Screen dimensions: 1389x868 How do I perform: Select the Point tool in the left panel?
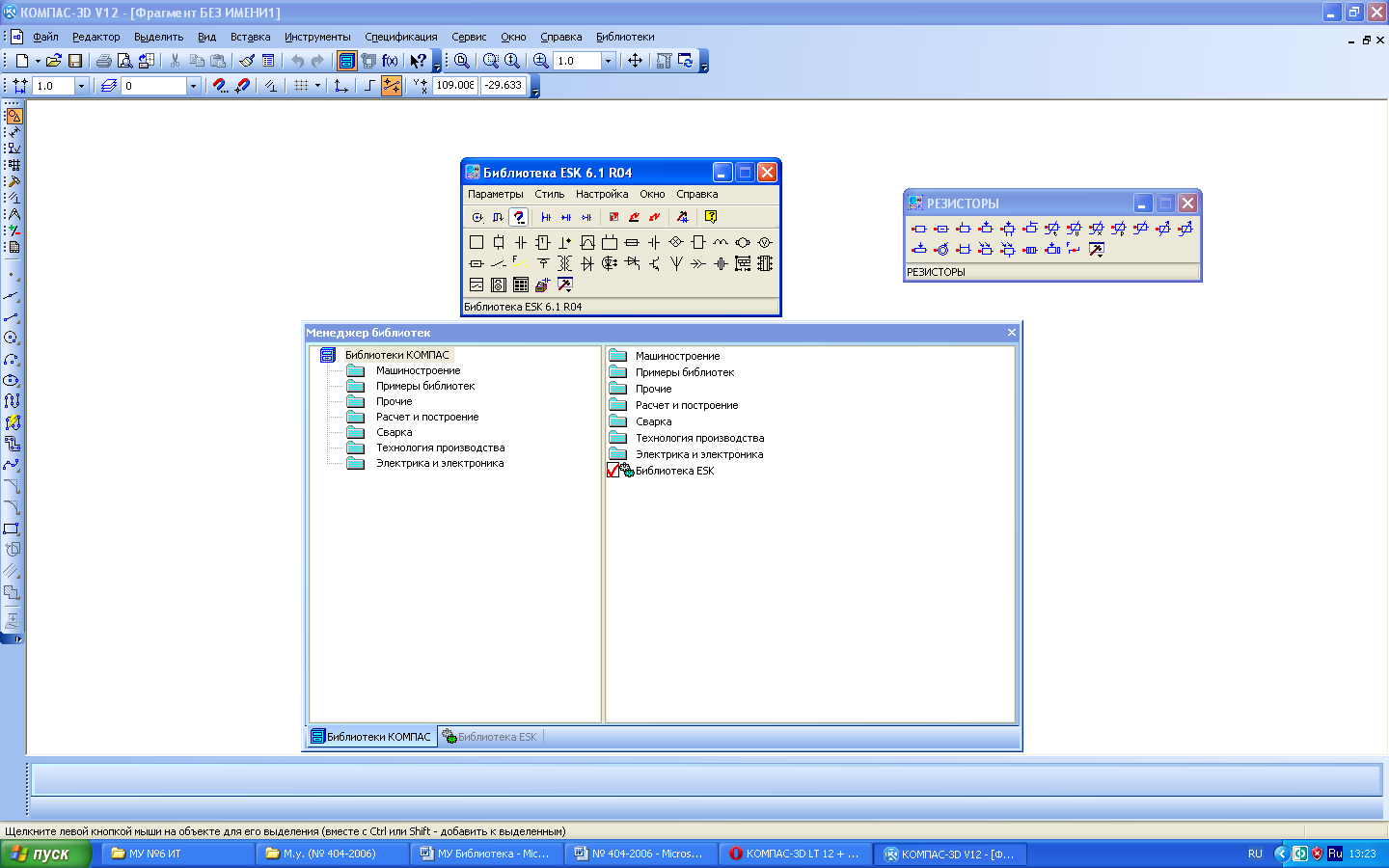(x=12, y=275)
